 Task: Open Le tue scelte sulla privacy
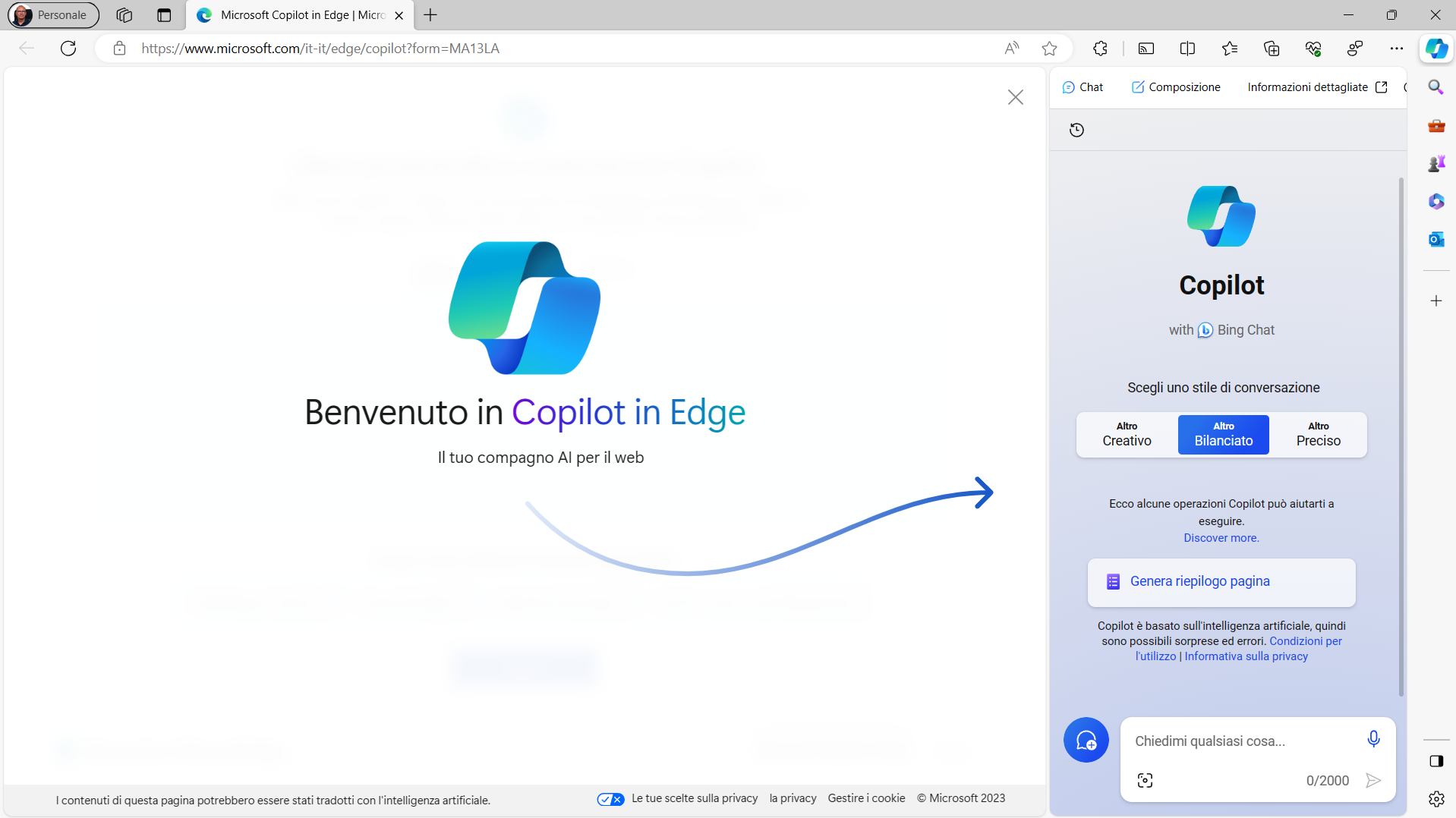pyautogui.click(x=695, y=798)
